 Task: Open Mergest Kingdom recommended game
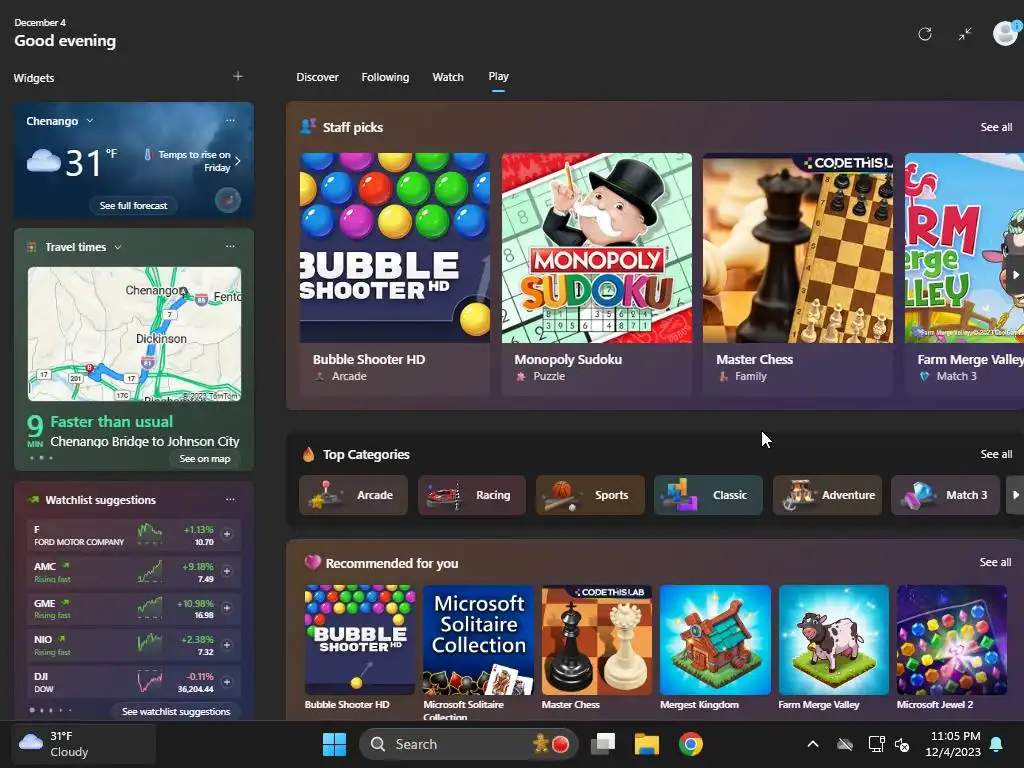coord(715,647)
